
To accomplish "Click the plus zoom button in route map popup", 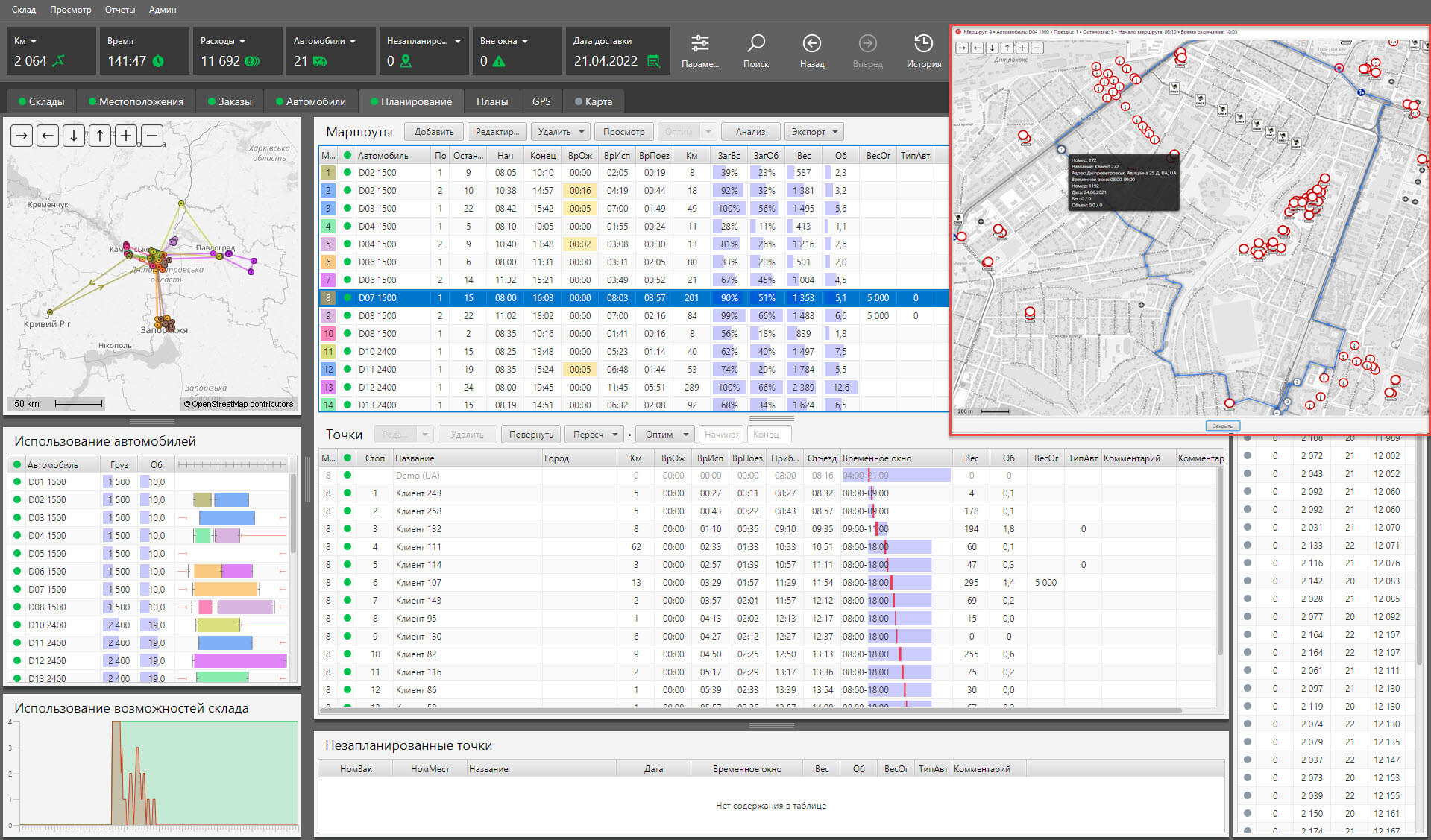I will [x=1022, y=48].
